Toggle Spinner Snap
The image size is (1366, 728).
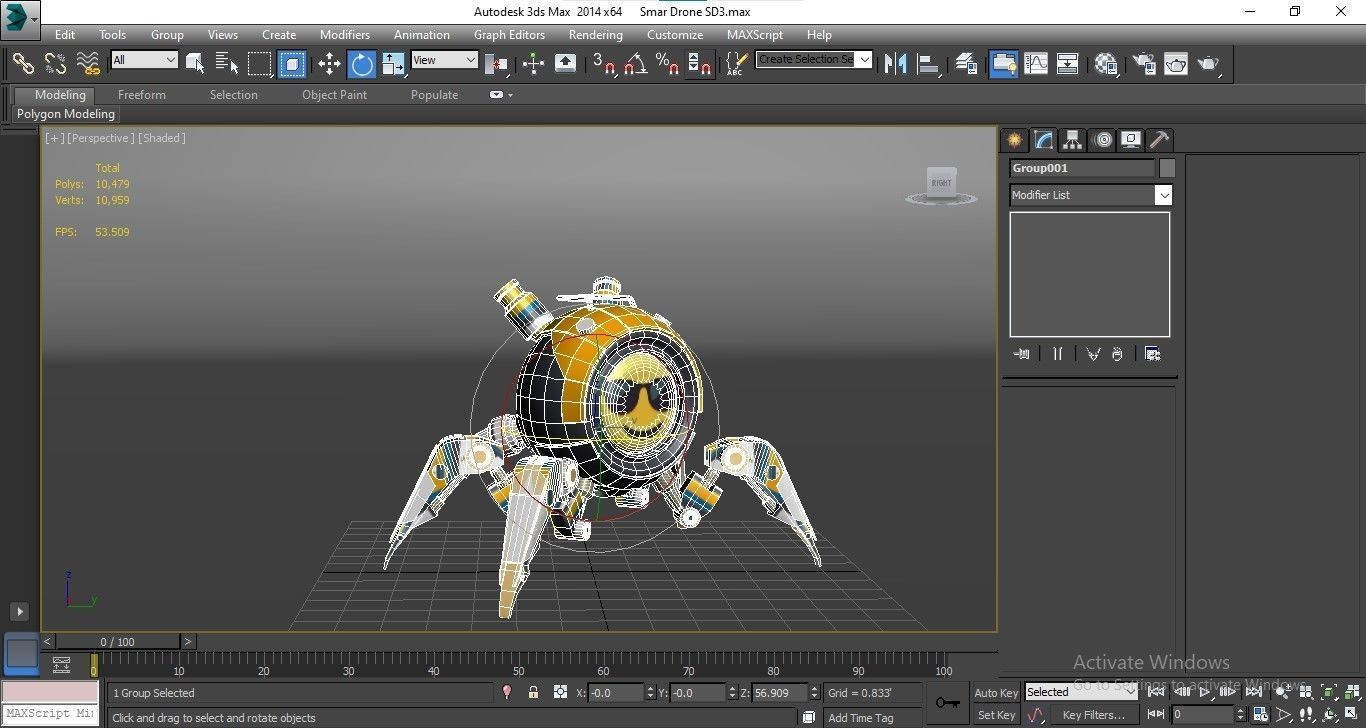click(699, 63)
